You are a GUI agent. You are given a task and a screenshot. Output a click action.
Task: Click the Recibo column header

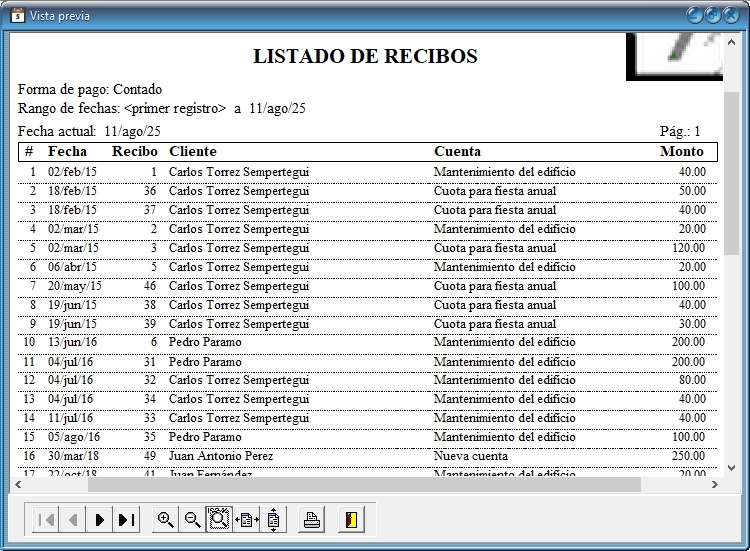point(135,151)
